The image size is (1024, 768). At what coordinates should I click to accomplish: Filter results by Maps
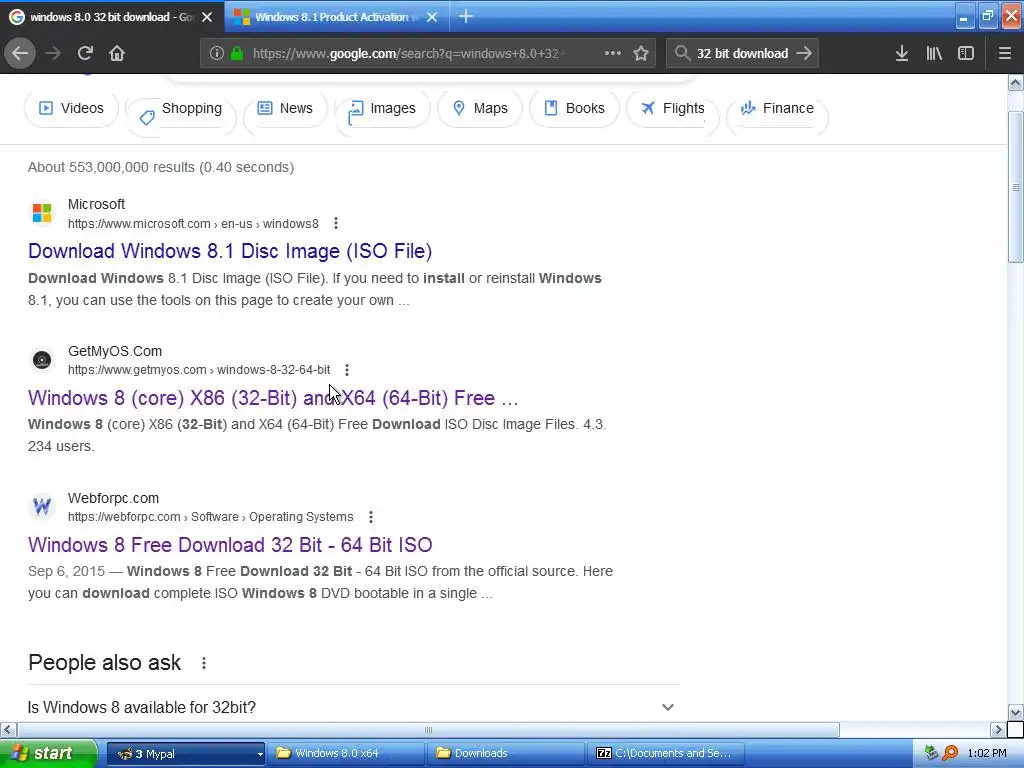[480, 108]
